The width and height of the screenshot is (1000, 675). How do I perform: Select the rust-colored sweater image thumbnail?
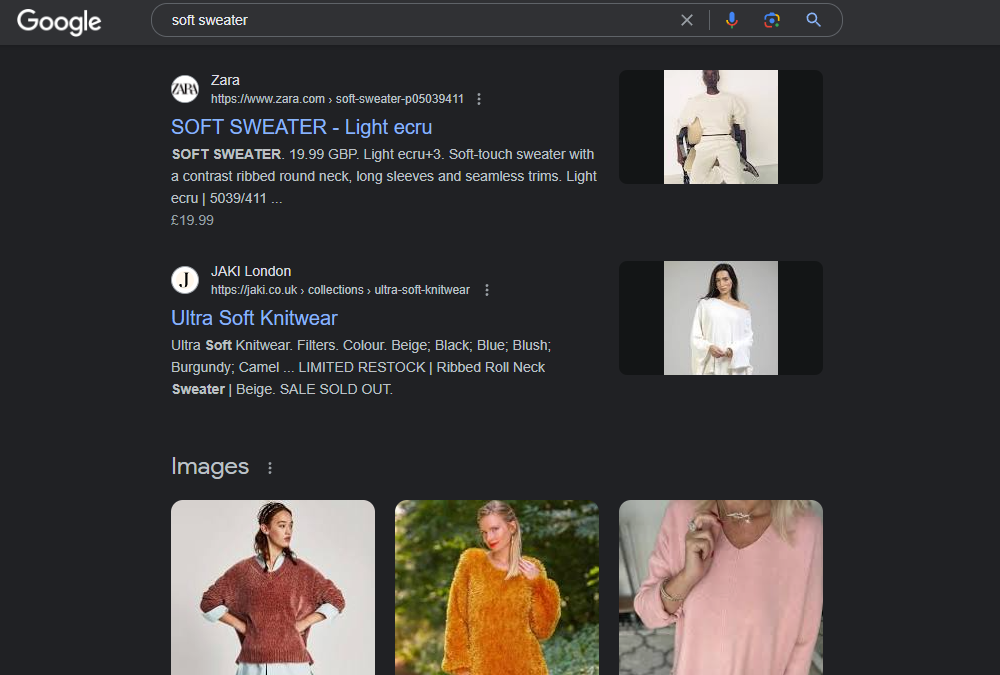(x=272, y=587)
